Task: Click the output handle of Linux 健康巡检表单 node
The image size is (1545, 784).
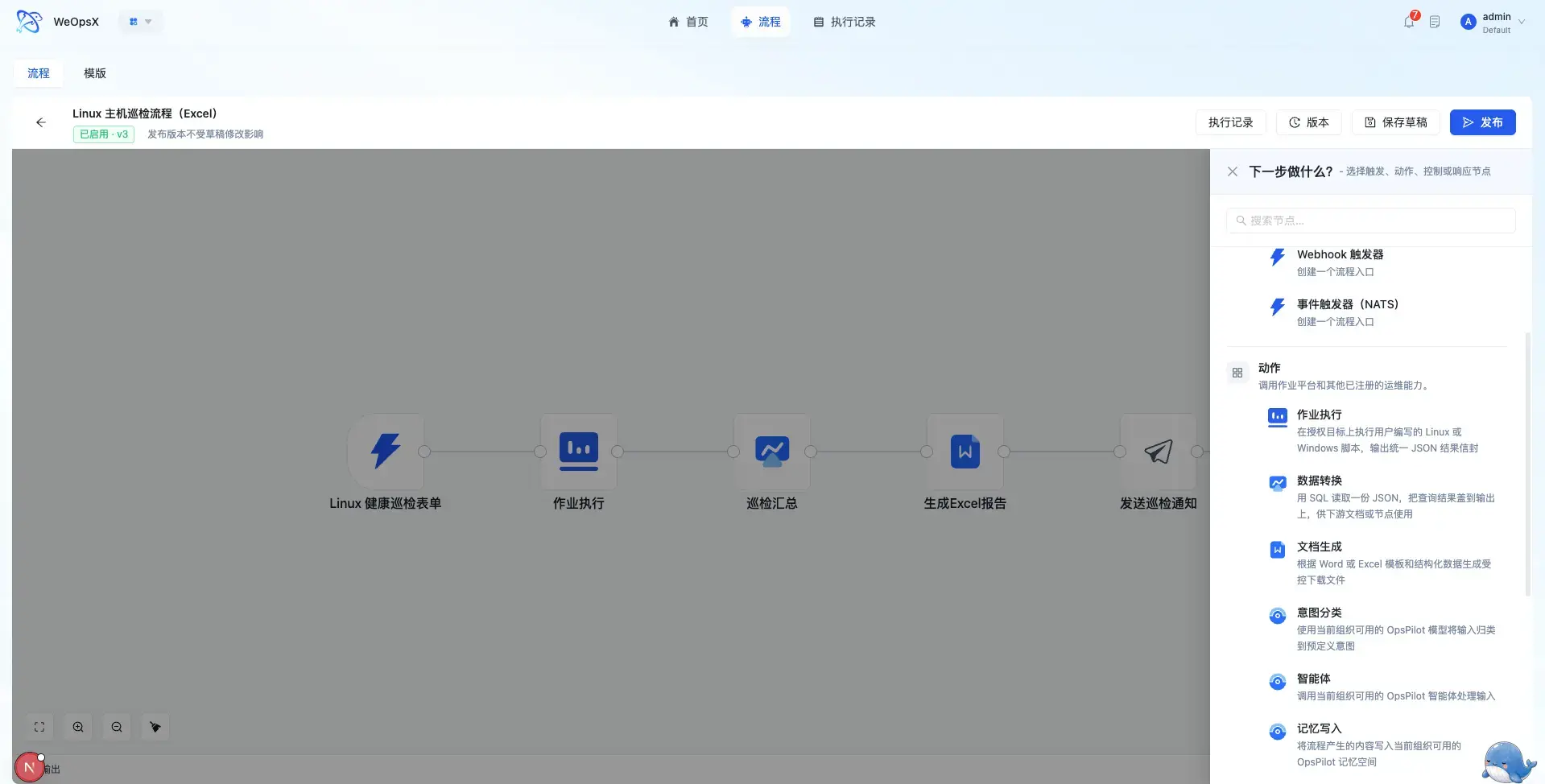Action: (x=424, y=452)
